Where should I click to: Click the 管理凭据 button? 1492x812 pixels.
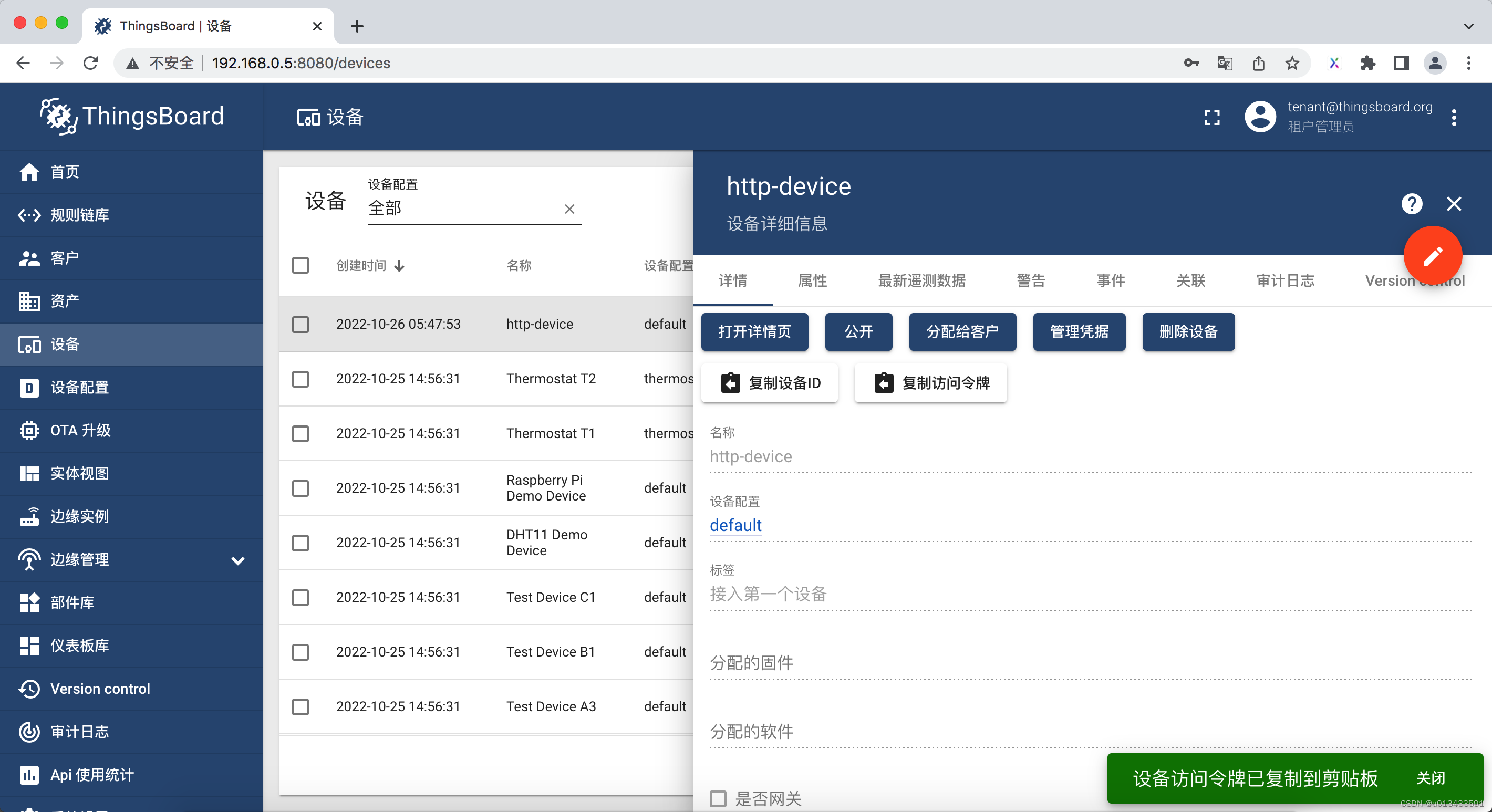tap(1079, 332)
